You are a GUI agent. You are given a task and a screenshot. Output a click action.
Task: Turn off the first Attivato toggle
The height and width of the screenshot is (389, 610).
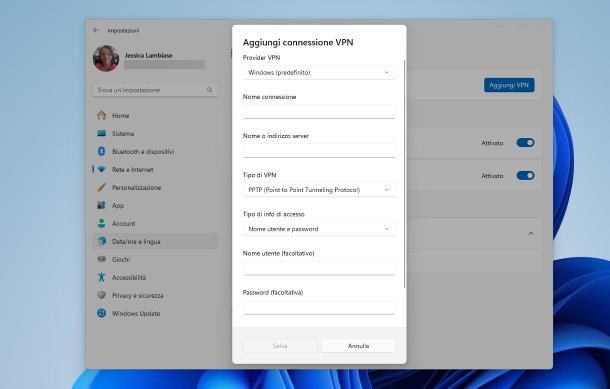[525, 143]
